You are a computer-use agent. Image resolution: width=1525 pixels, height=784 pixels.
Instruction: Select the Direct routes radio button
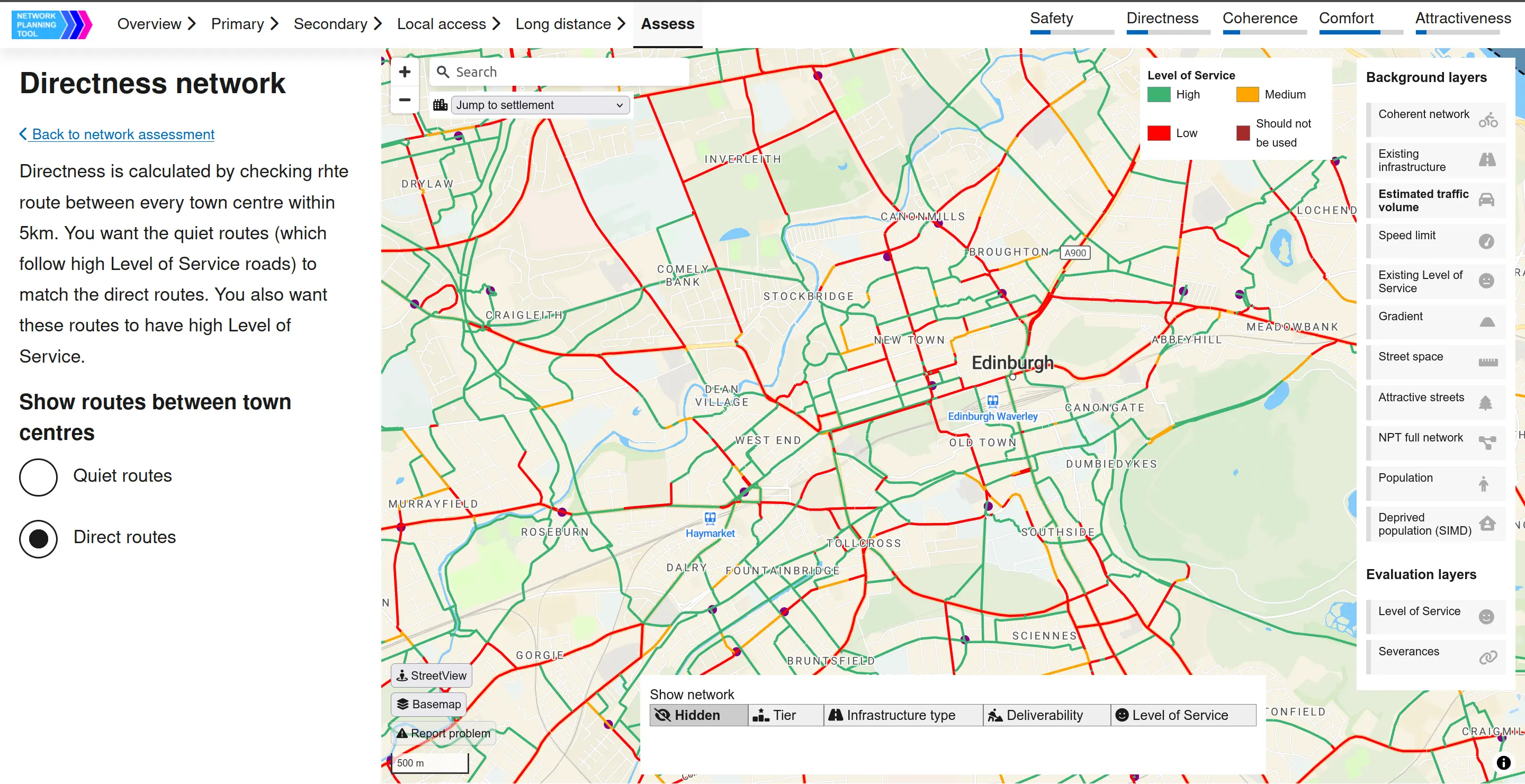click(39, 538)
